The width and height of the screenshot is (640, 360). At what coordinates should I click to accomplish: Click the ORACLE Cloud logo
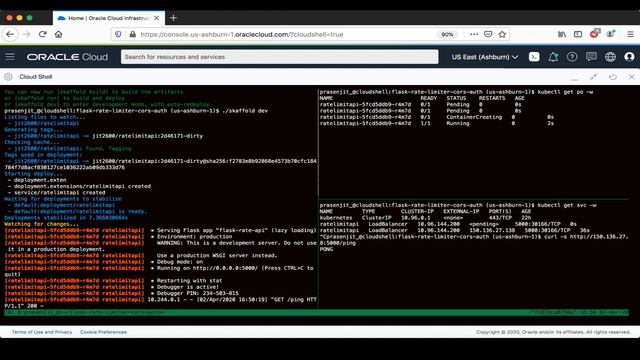coord(67,57)
